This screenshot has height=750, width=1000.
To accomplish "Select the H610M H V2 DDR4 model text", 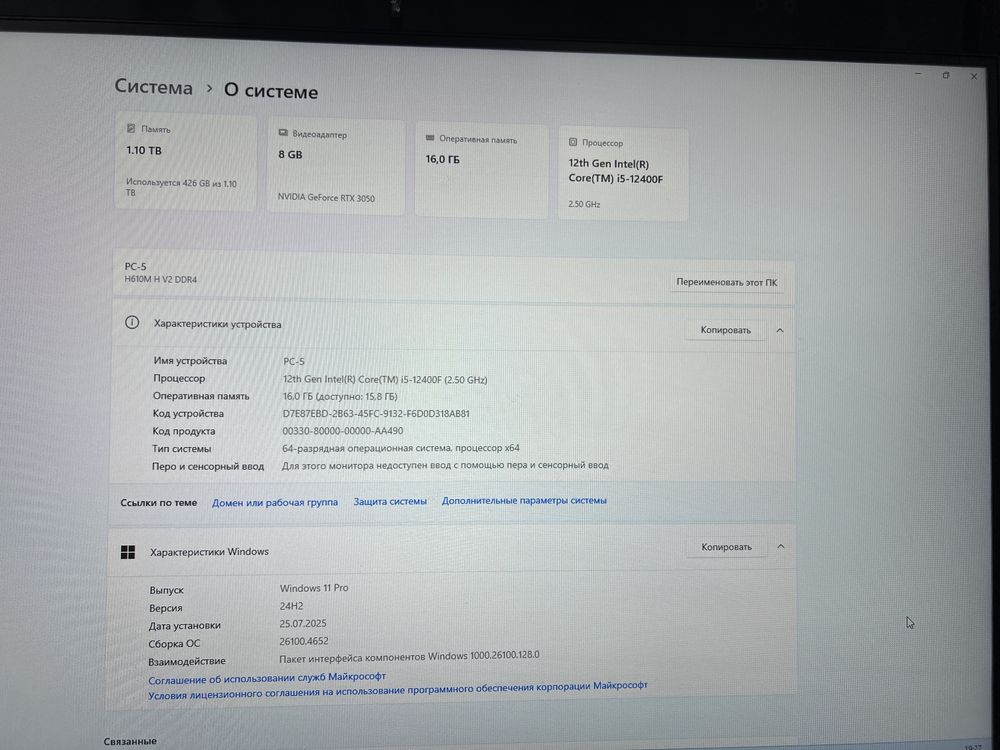I will pos(161,279).
